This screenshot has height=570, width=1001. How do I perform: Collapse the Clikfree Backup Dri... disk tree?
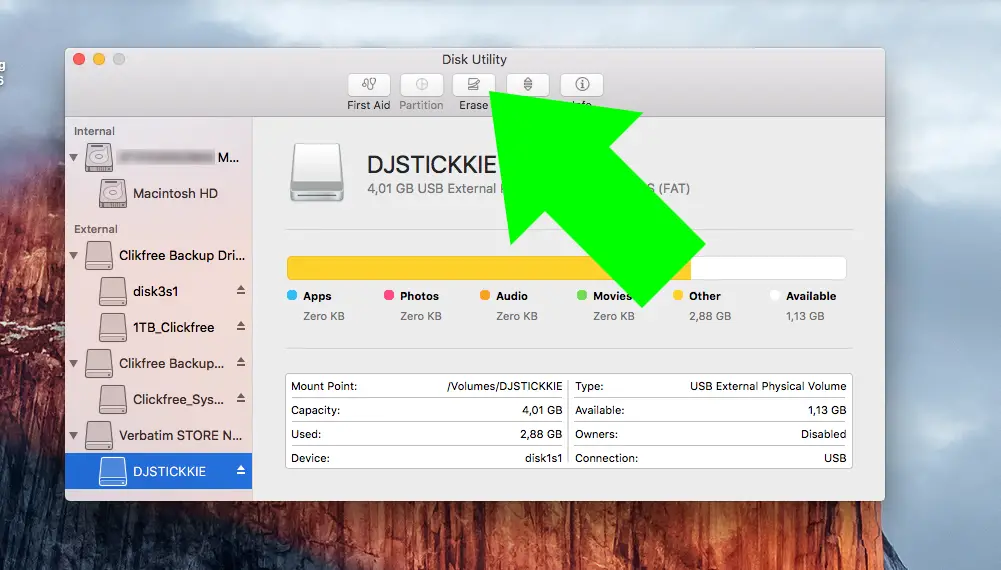tap(73, 255)
